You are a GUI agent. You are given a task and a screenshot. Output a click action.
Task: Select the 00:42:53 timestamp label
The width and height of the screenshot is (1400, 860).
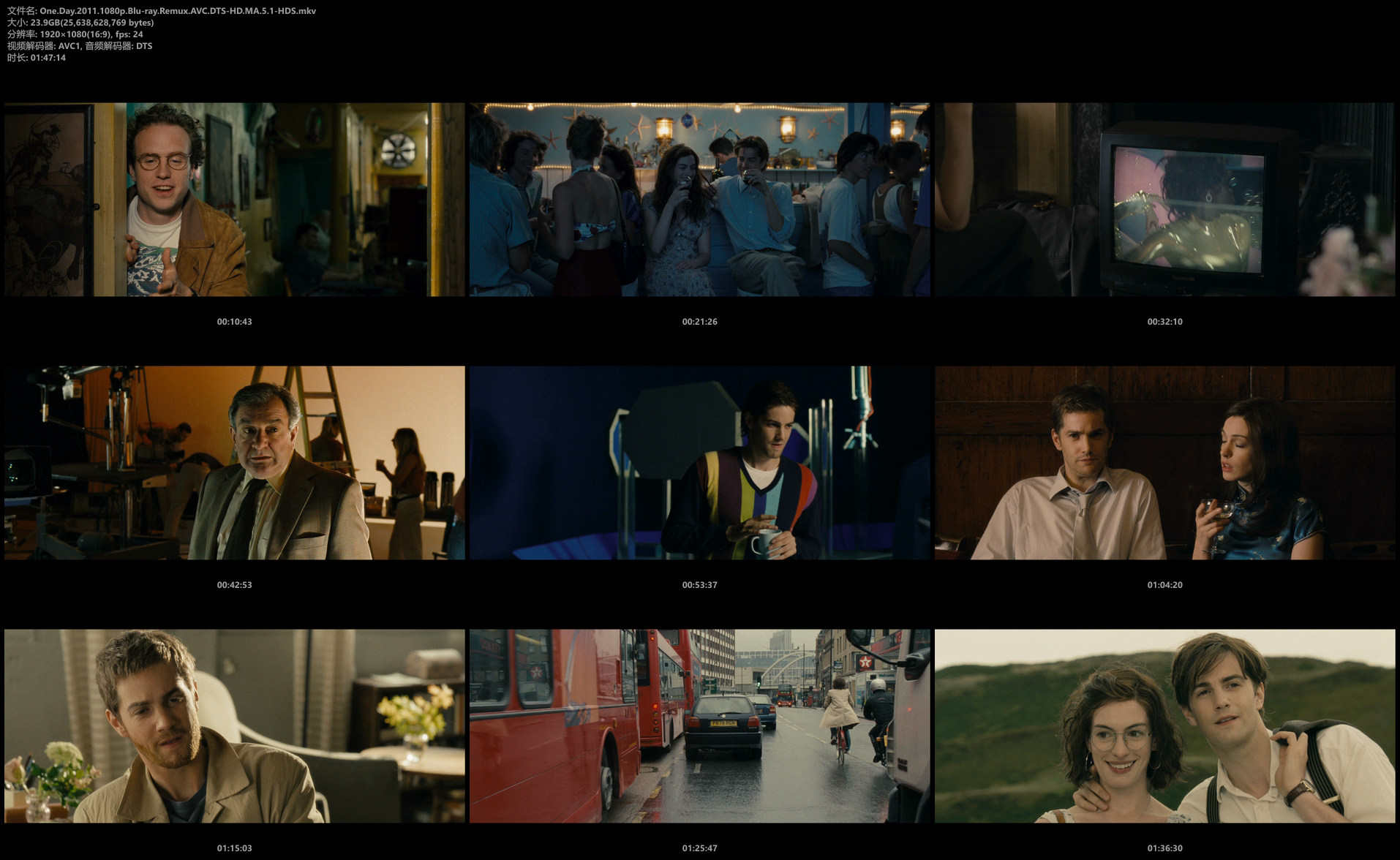coord(234,585)
